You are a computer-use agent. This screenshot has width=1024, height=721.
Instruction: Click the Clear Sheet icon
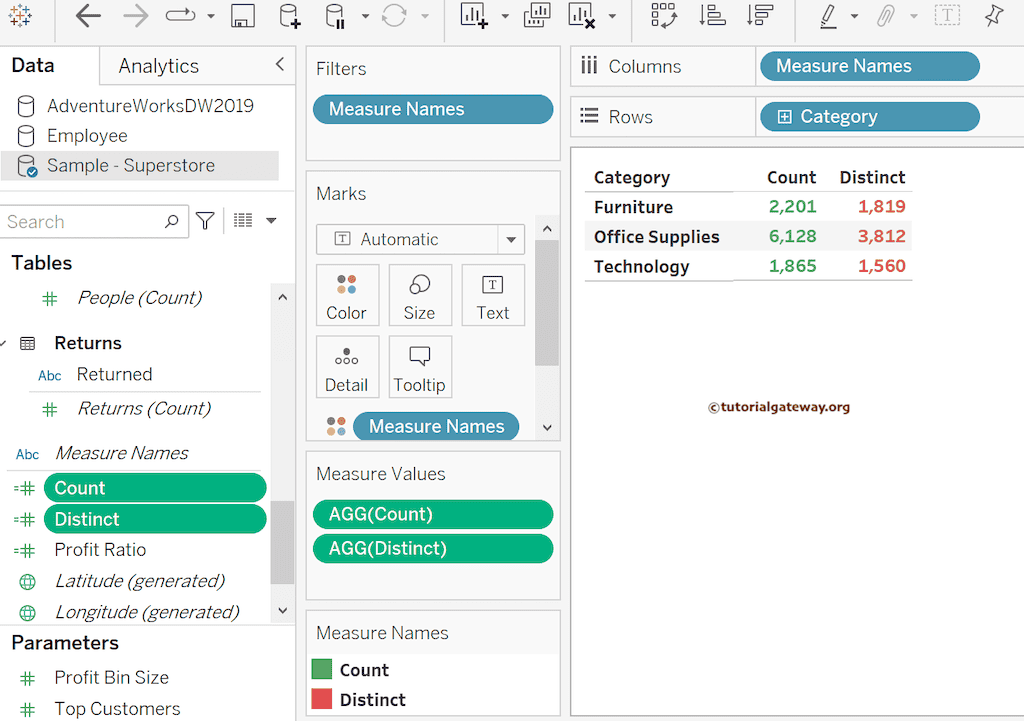tap(581, 16)
